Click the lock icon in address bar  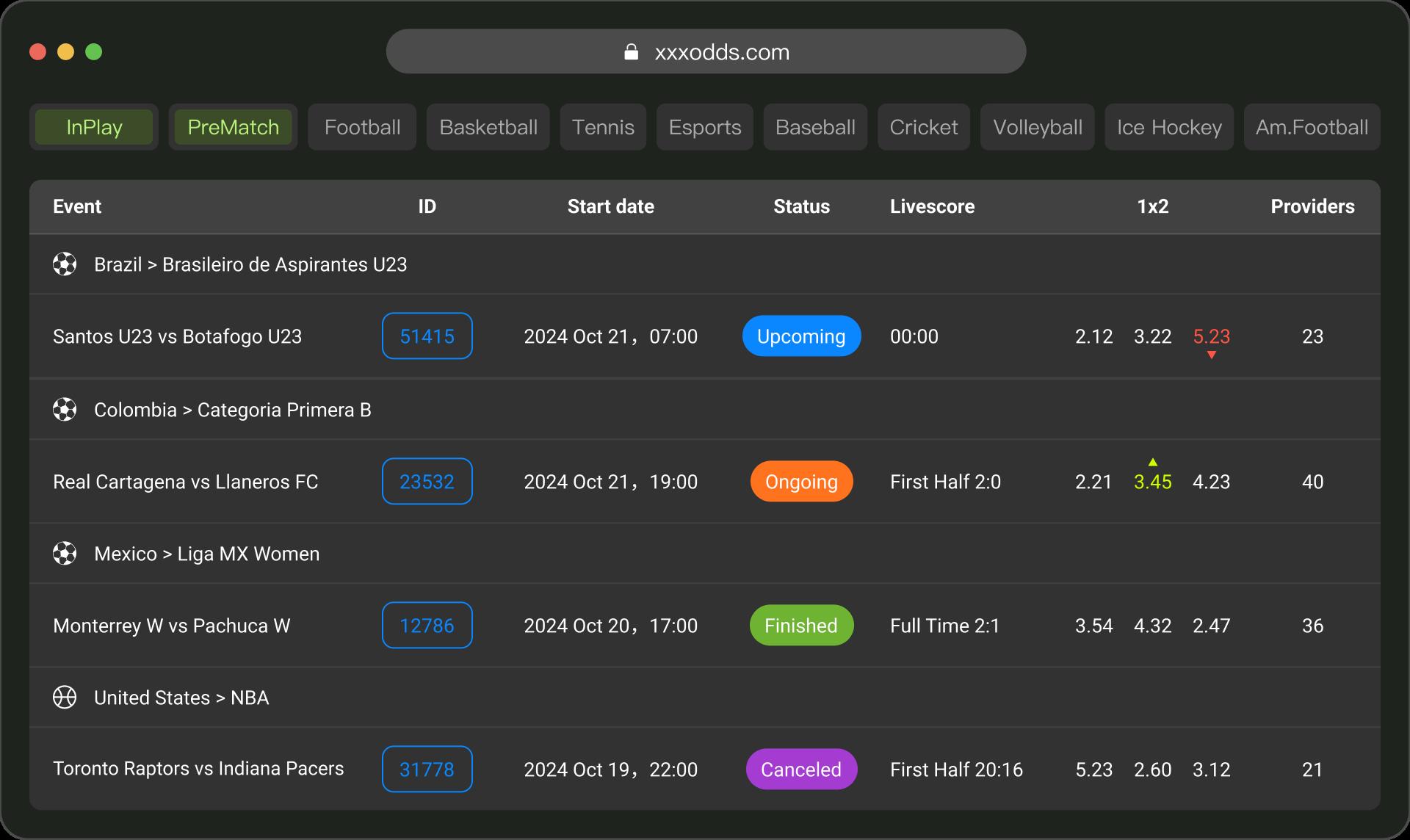pos(631,52)
